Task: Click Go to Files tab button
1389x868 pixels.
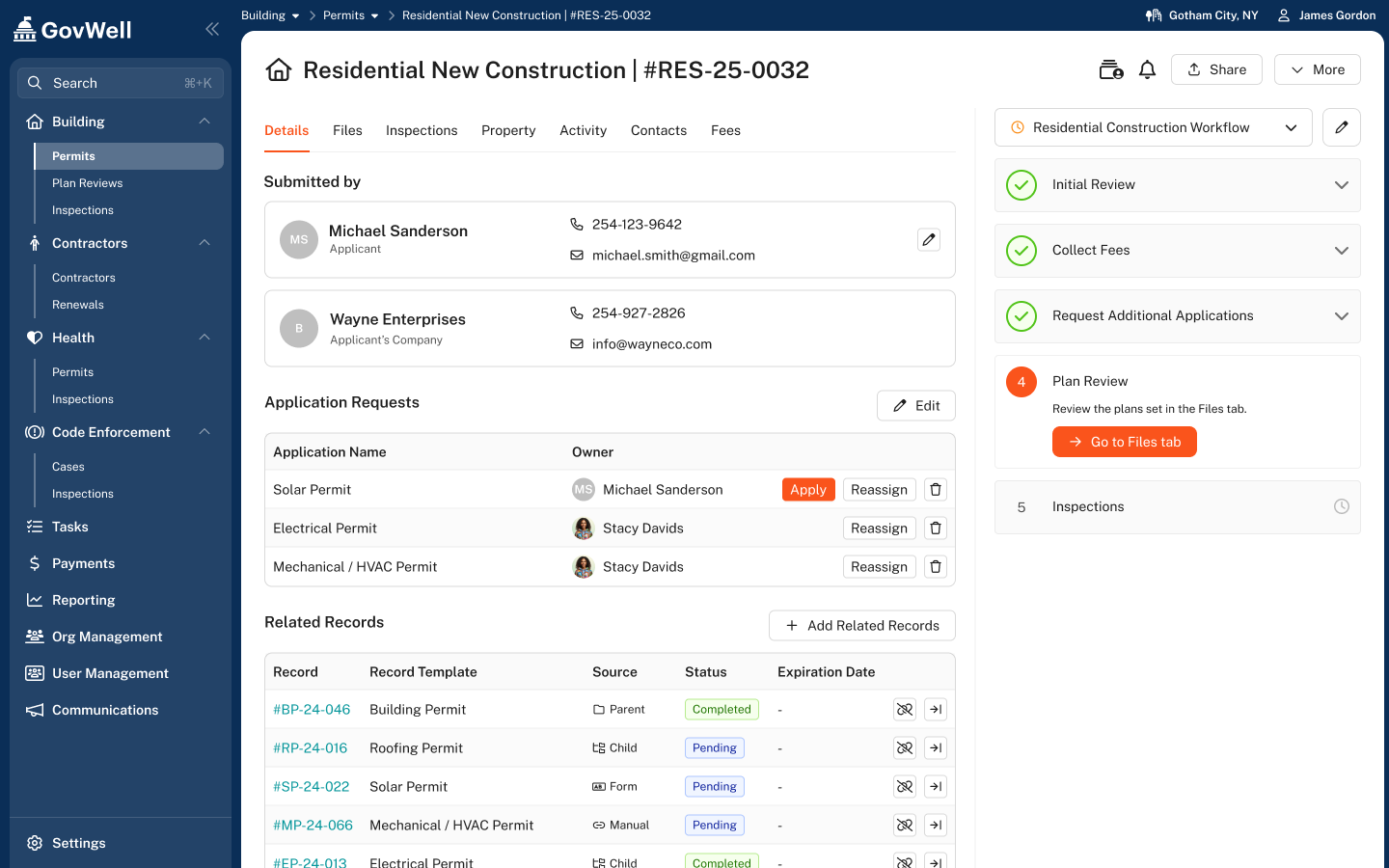Action: pos(1124,442)
